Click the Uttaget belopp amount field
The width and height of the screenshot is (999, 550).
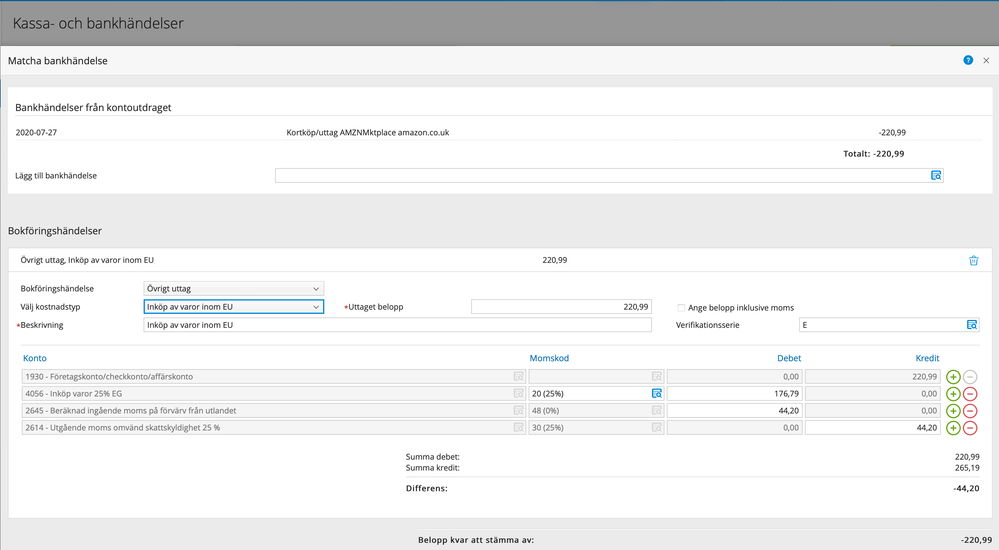(560, 307)
